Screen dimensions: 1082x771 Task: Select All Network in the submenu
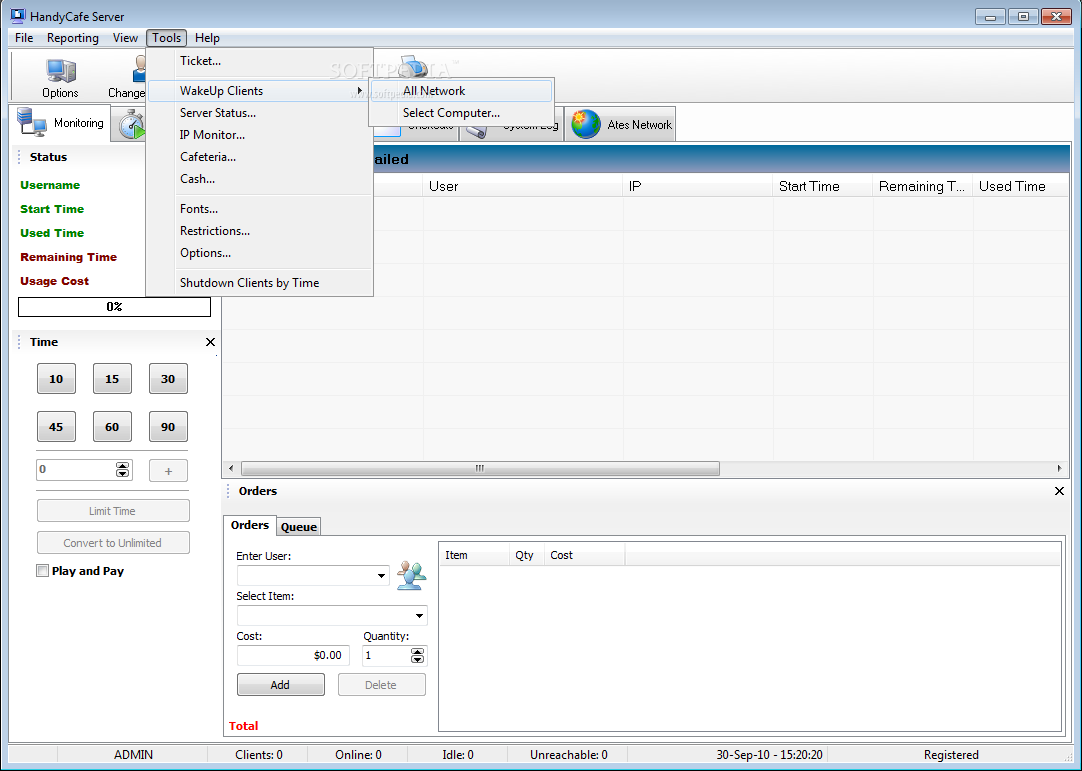[461, 90]
